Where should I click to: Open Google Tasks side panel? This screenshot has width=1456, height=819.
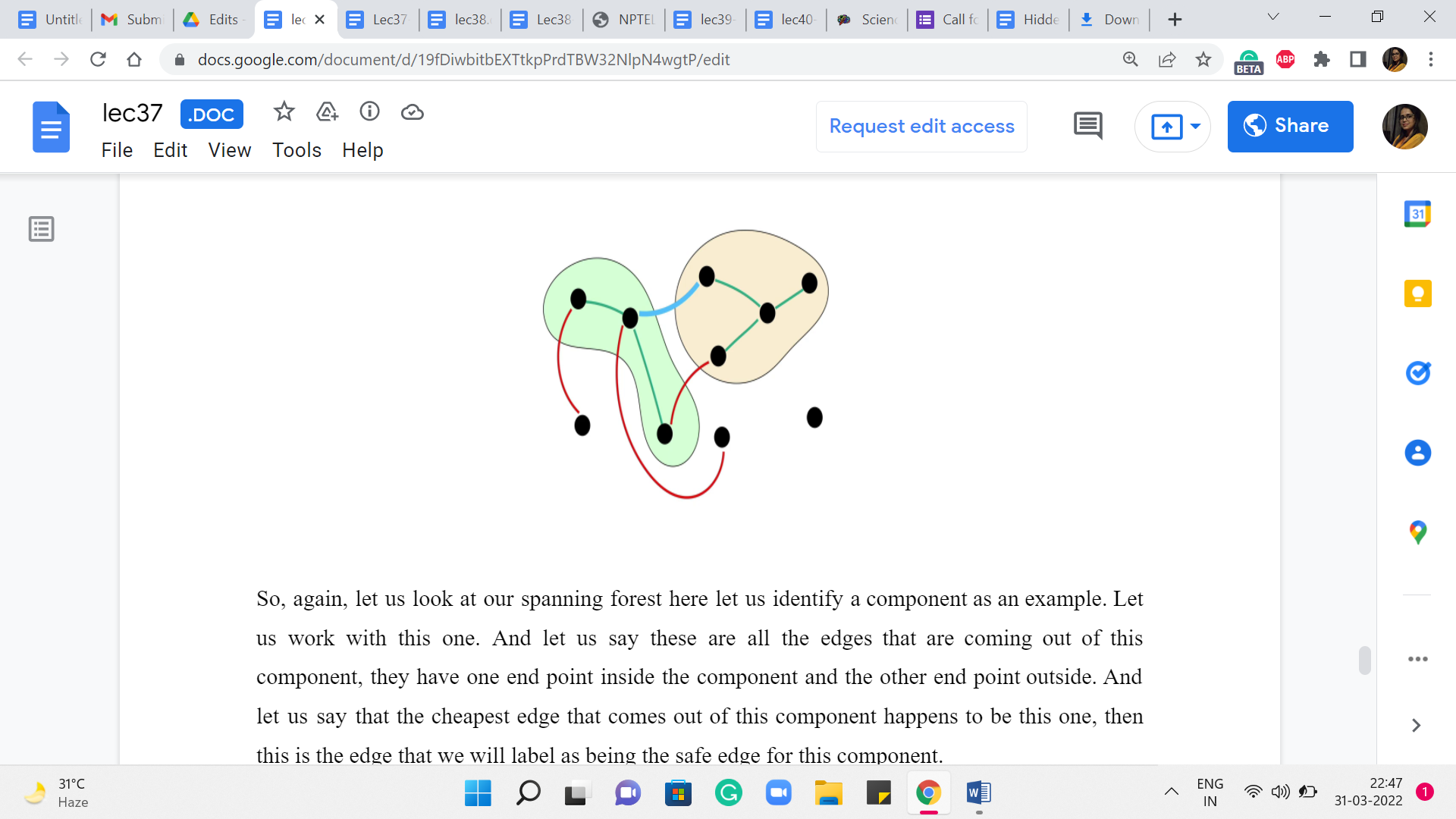click(x=1417, y=373)
